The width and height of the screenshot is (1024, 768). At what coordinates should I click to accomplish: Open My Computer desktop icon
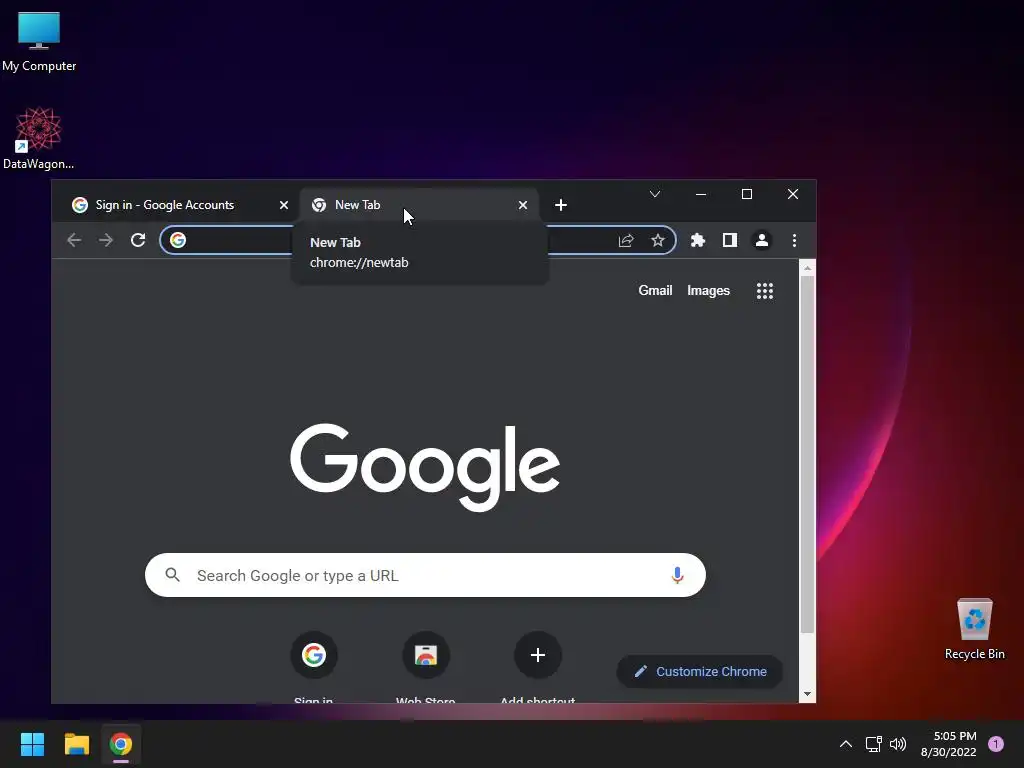[x=39, y=42]
